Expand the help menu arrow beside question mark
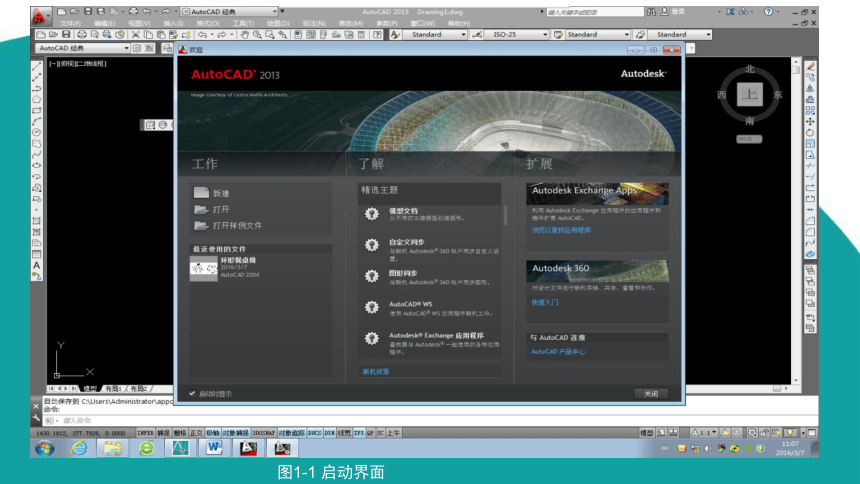Image resolution: width=860 pixels, height=484 pixels. [x=778, y=12]
